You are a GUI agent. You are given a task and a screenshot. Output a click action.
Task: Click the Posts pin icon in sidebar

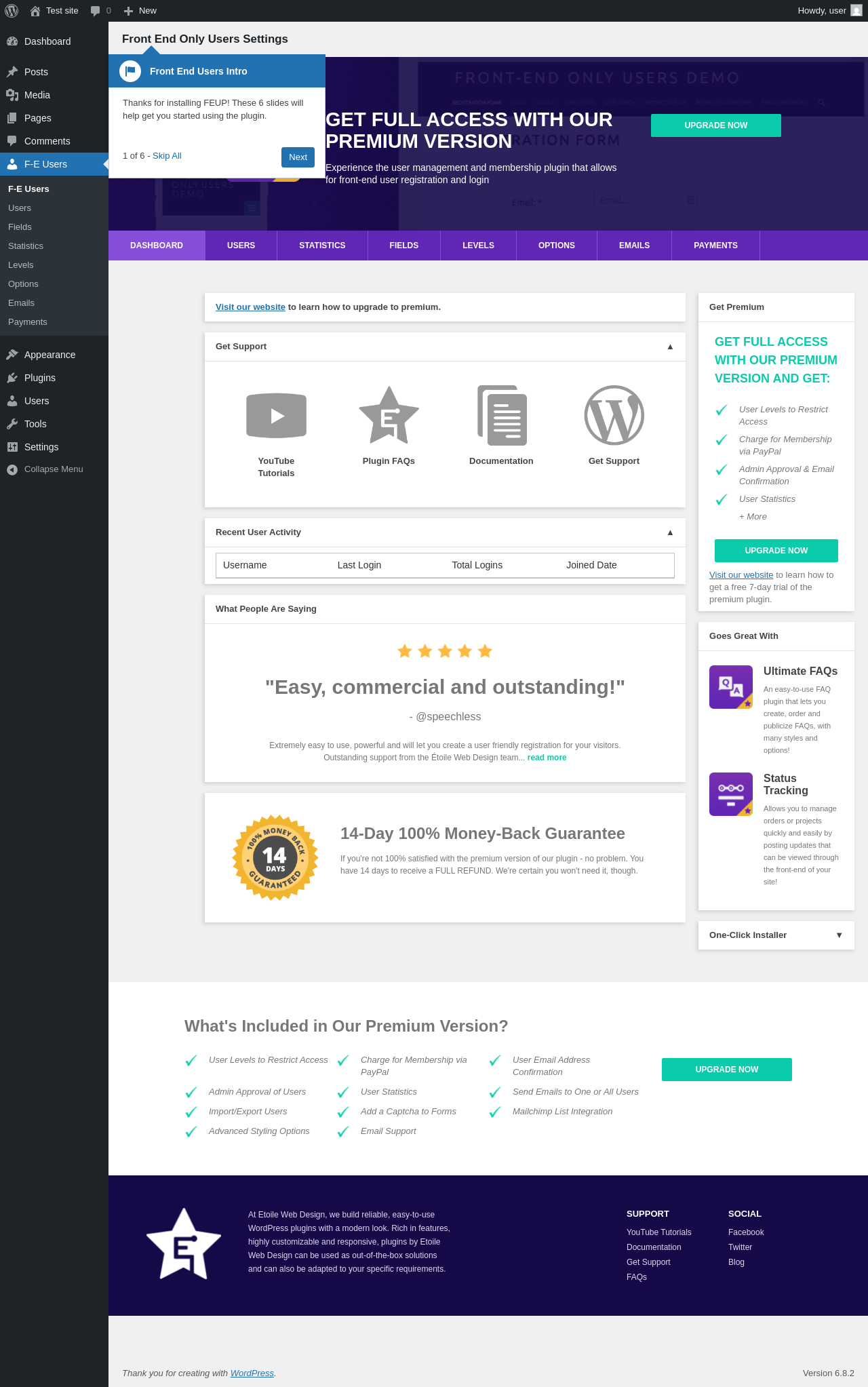(12, 72)
